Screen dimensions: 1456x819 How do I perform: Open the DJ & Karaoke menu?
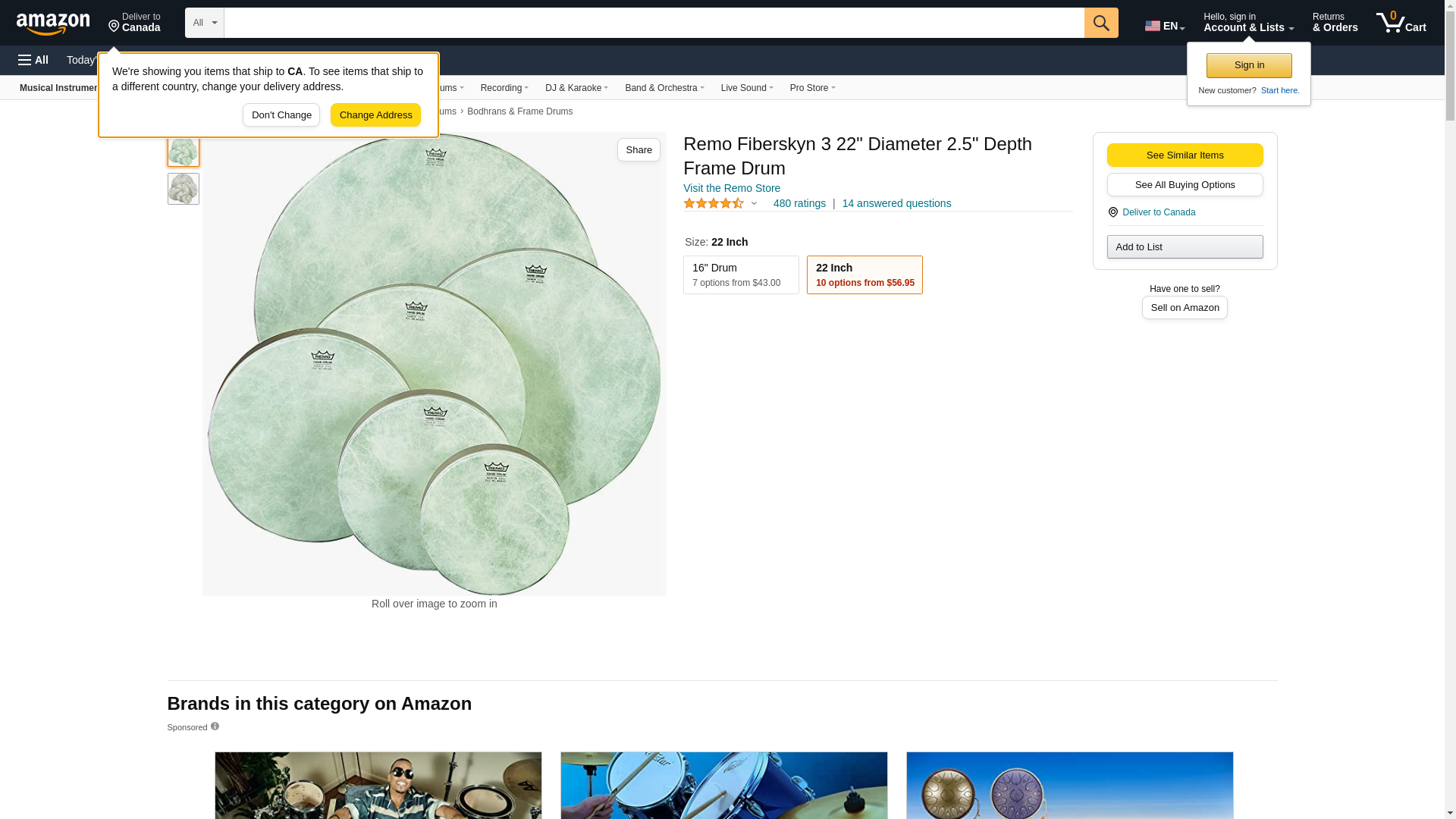pos(576,88)
